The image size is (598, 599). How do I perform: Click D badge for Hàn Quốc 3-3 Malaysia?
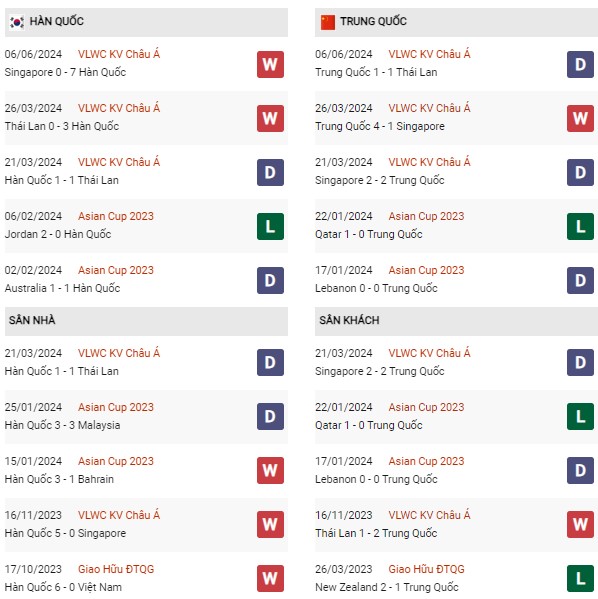(270, 416)
